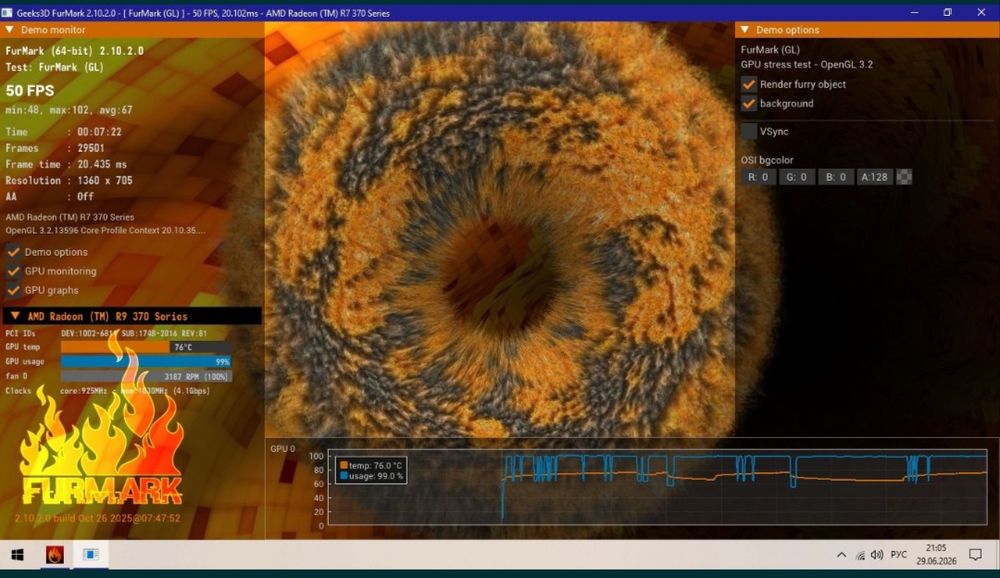Show hidden tray icons chevron

pos(841,555)
